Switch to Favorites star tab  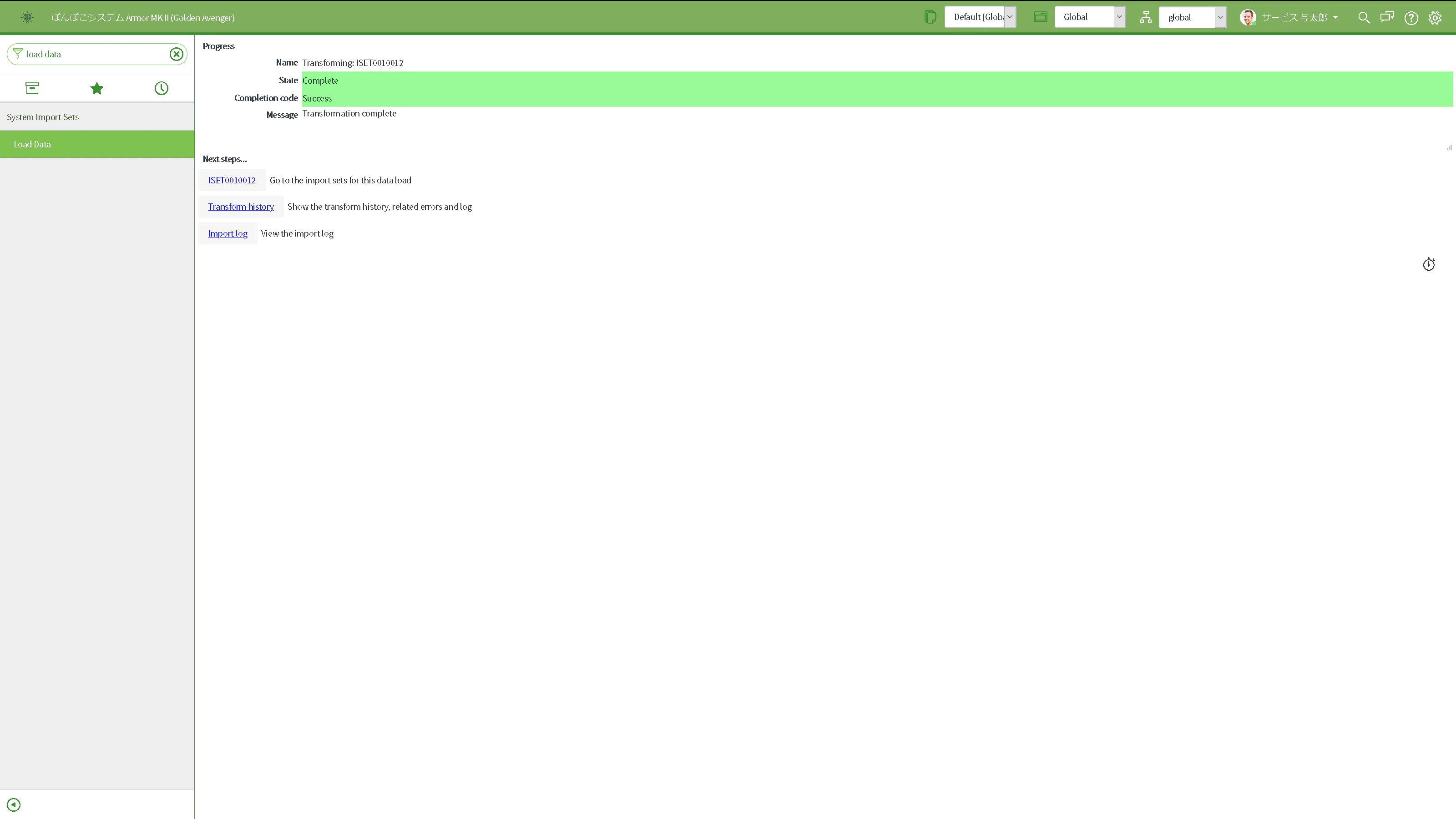96,88
